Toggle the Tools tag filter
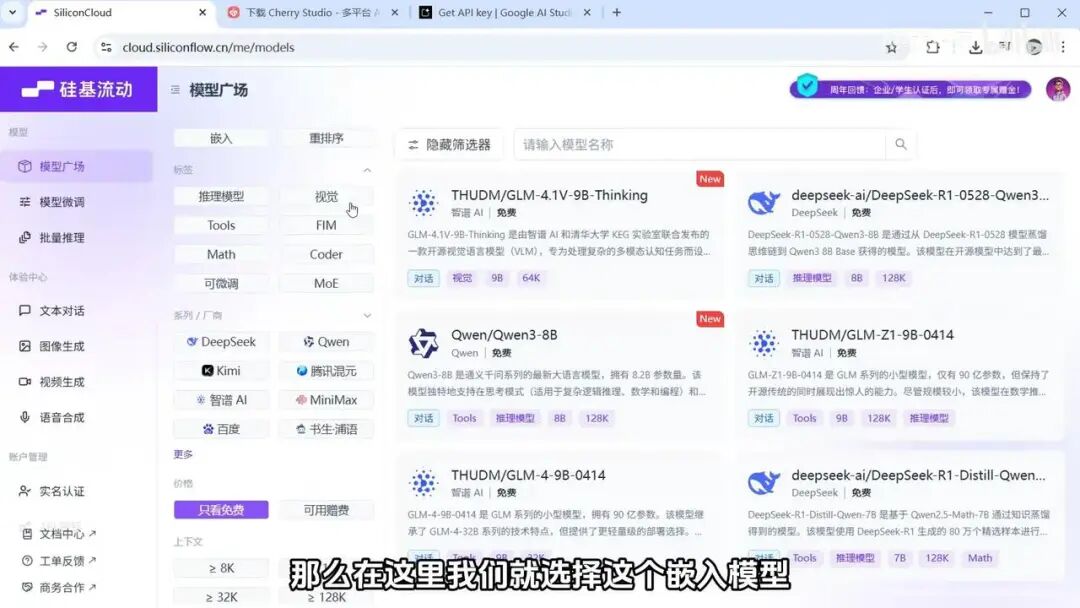 (x=221, y=225)
